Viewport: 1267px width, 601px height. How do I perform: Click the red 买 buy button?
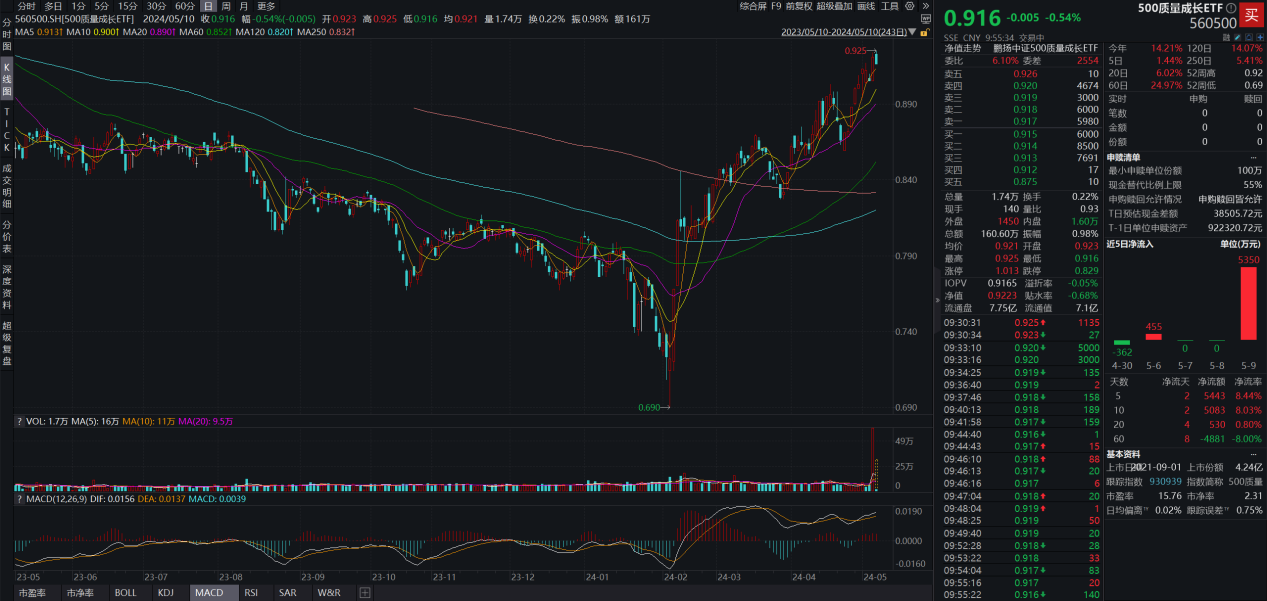coord(1251,13)
